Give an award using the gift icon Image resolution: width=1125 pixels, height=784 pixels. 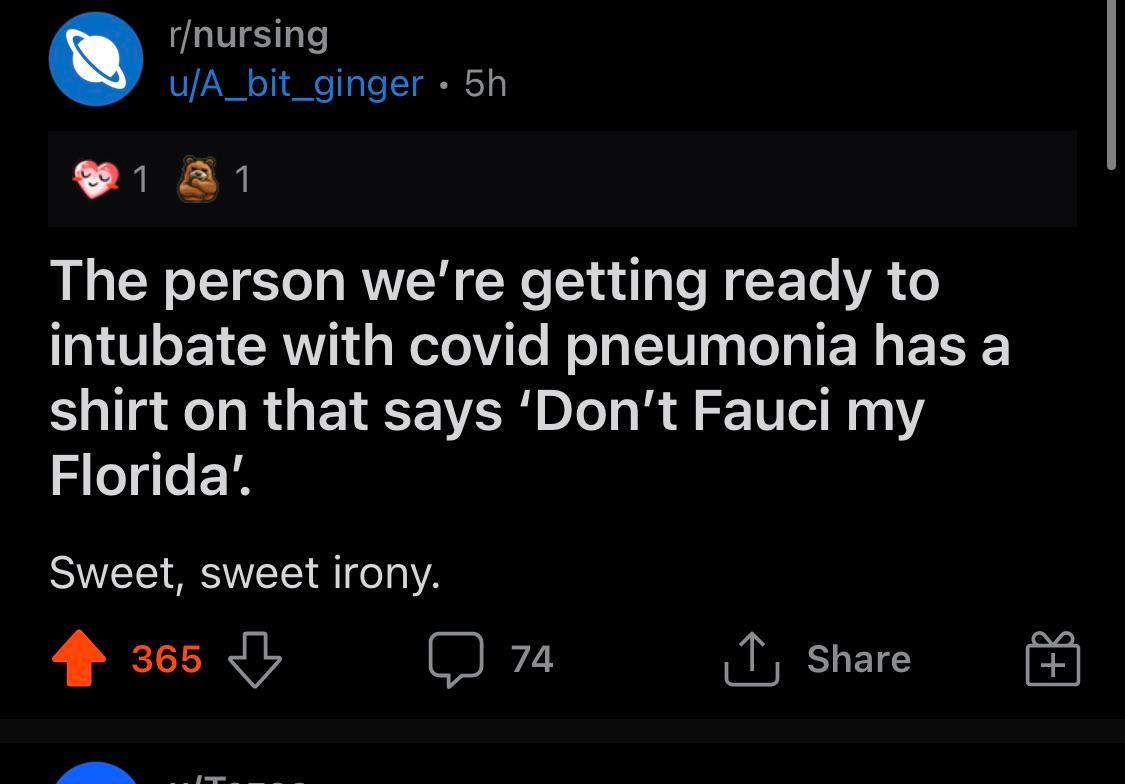click(x=1052, y=660)
